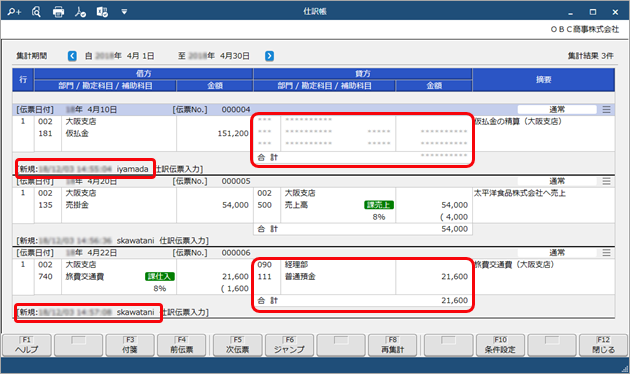Click user name iyamada in the log line

pos(132,169)
